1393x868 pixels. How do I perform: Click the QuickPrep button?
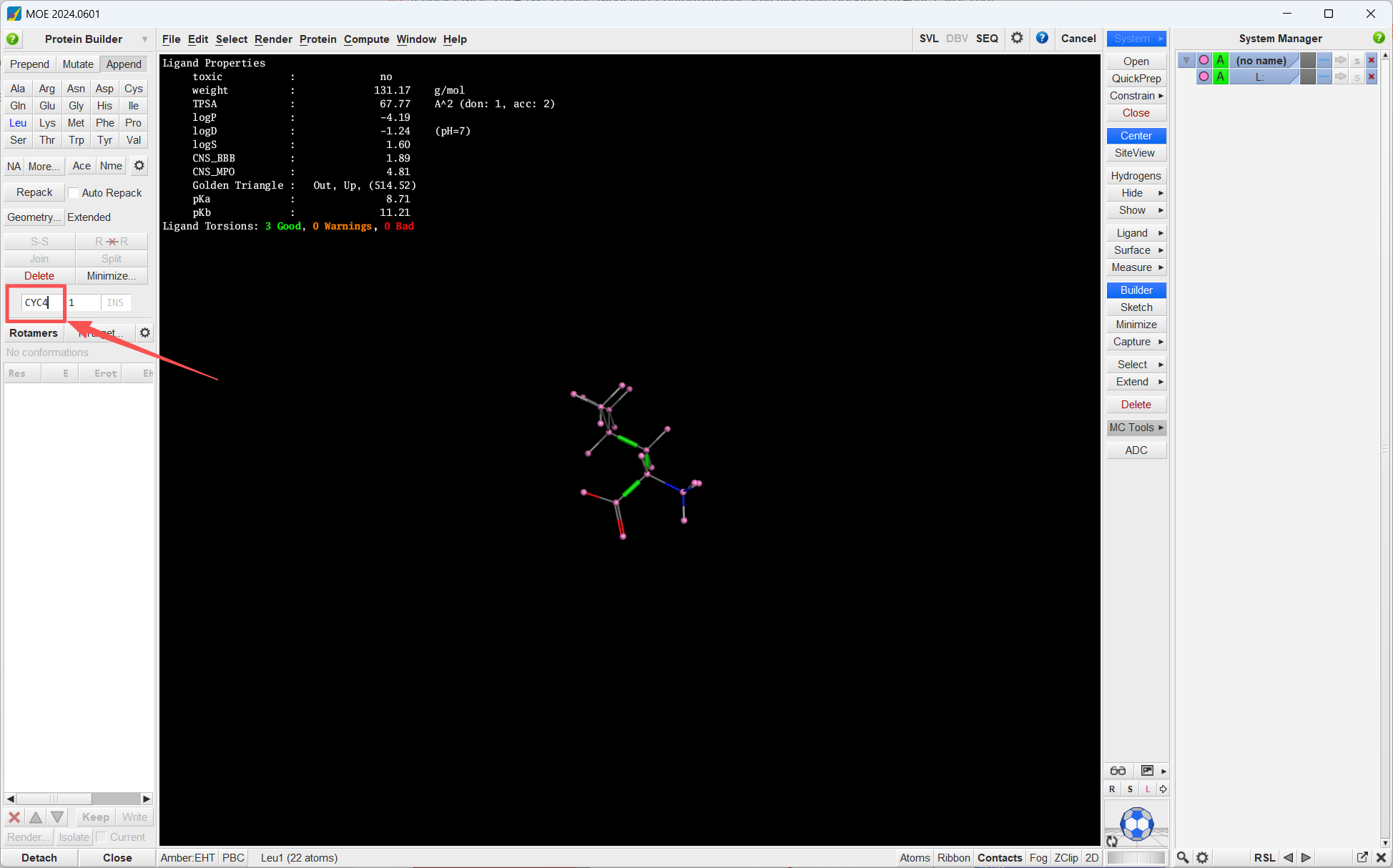tap(1136, 79)
